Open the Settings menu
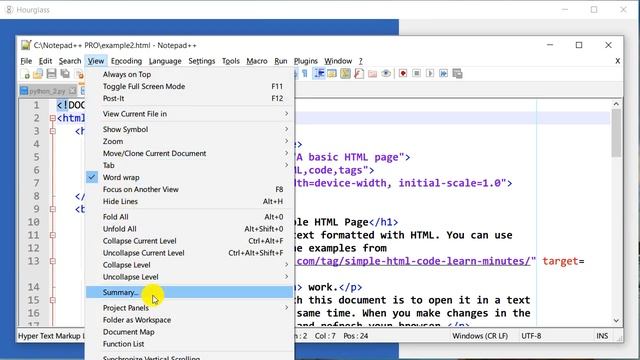640x360 pixels. pos(202,61)
